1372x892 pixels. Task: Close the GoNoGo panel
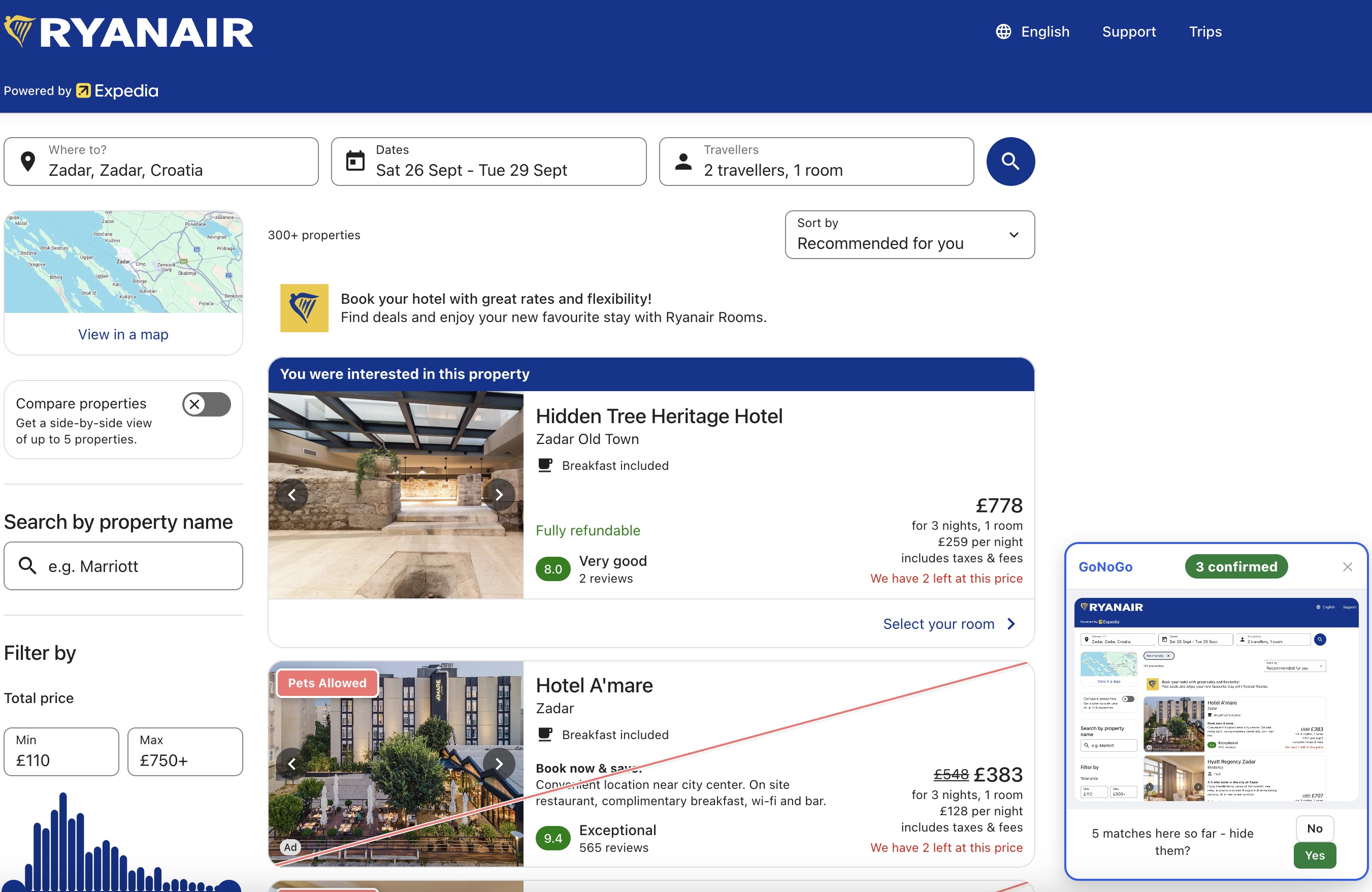point(1347,567)
